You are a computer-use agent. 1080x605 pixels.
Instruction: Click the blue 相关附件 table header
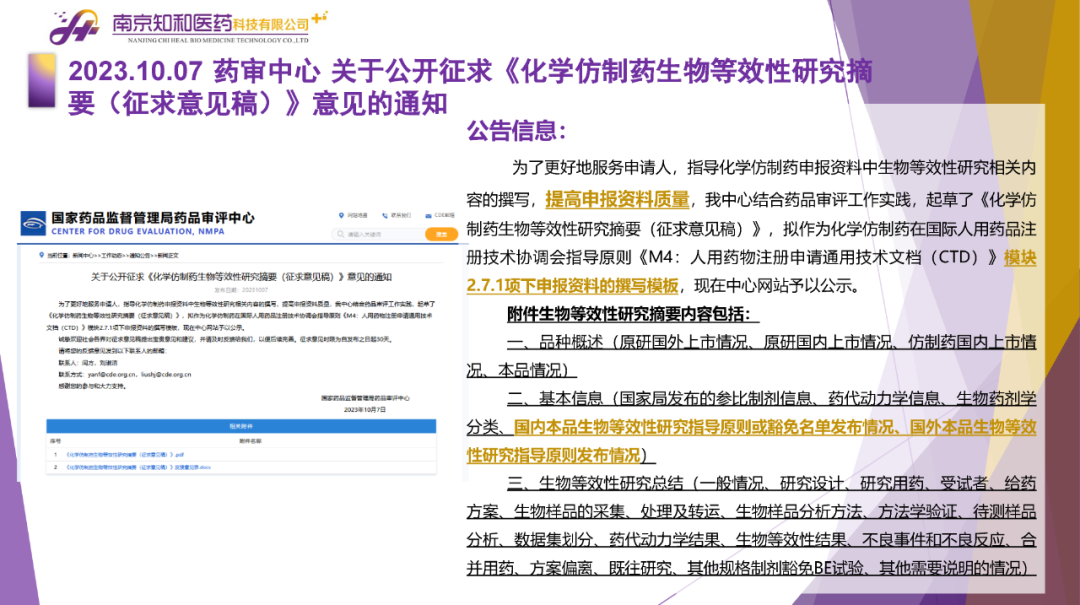[x=241, y=426]
